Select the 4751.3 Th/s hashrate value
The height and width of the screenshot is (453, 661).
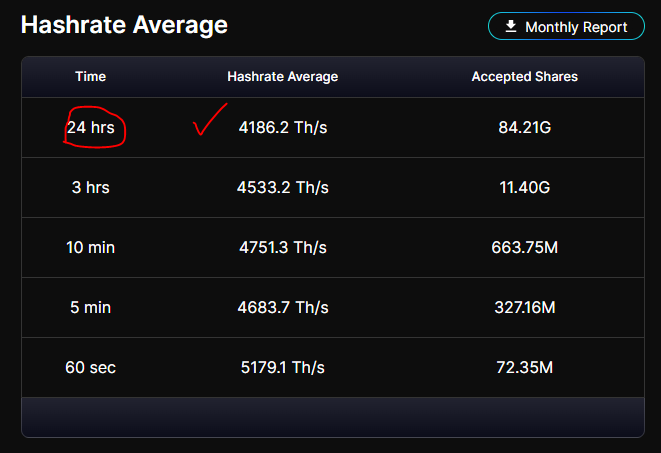pyautogui.click(x=283, y=247)
